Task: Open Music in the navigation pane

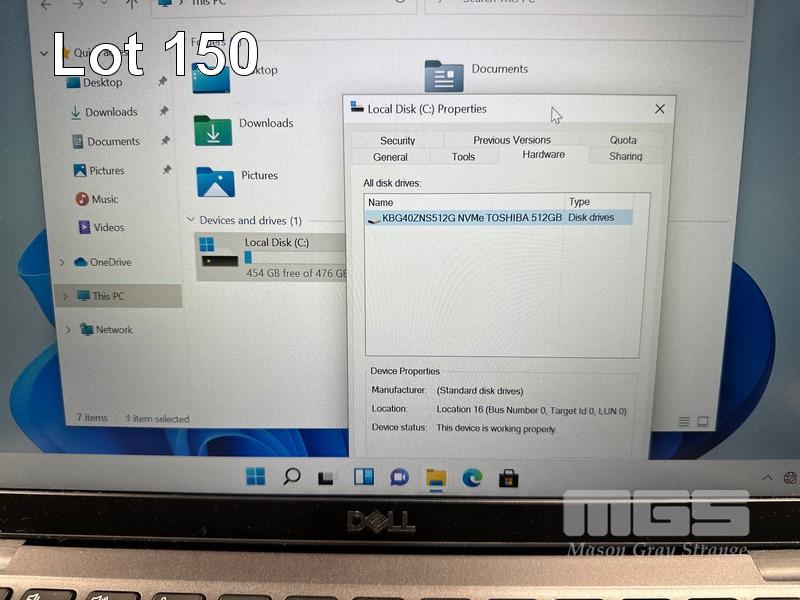Action: 104,199
